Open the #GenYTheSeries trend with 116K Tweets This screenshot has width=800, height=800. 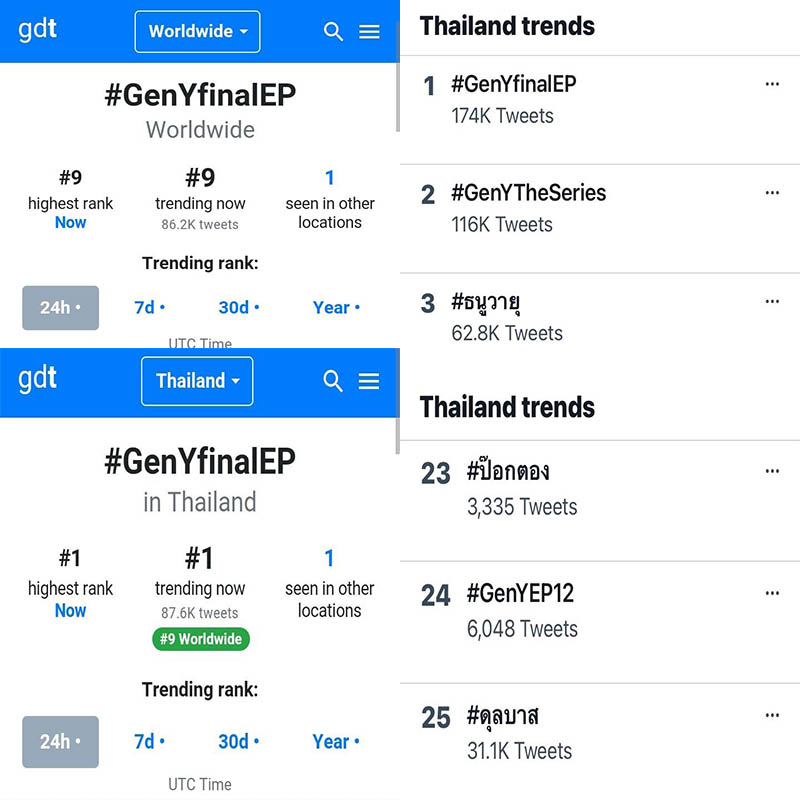click(528, 193)
